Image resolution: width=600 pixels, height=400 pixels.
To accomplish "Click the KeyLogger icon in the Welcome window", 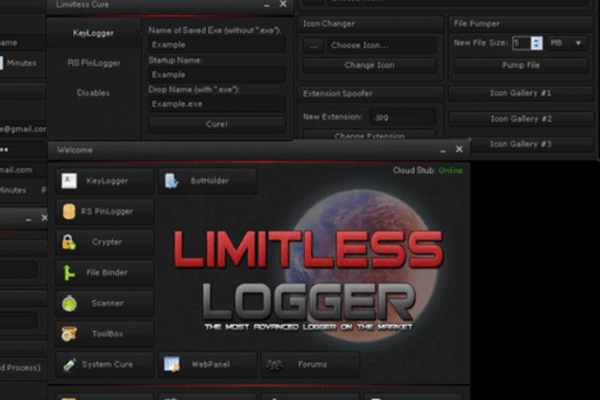I will 69,181.
